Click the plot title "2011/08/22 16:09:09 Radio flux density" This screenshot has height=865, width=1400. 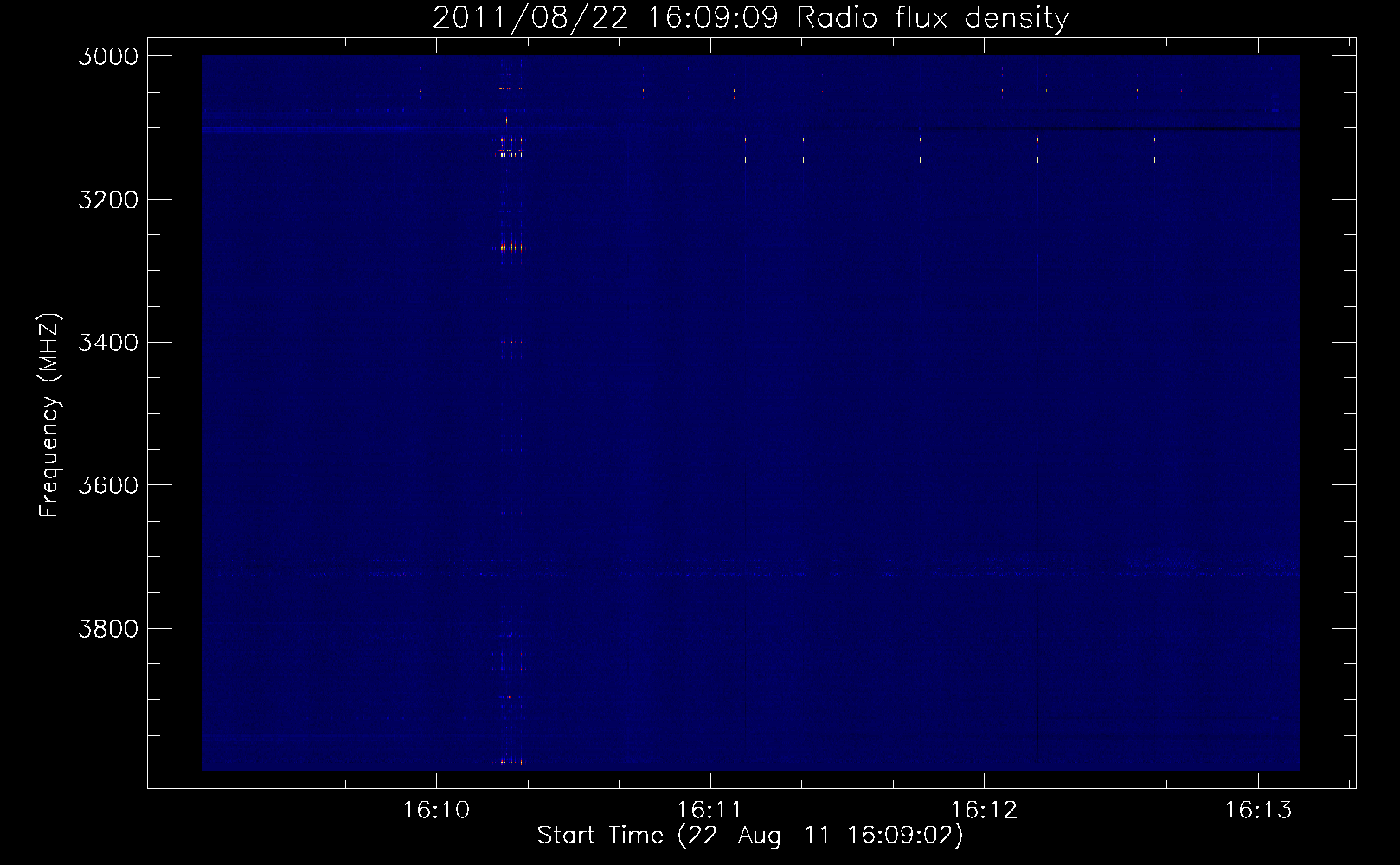pyautogui.click(x=750, y=18)
